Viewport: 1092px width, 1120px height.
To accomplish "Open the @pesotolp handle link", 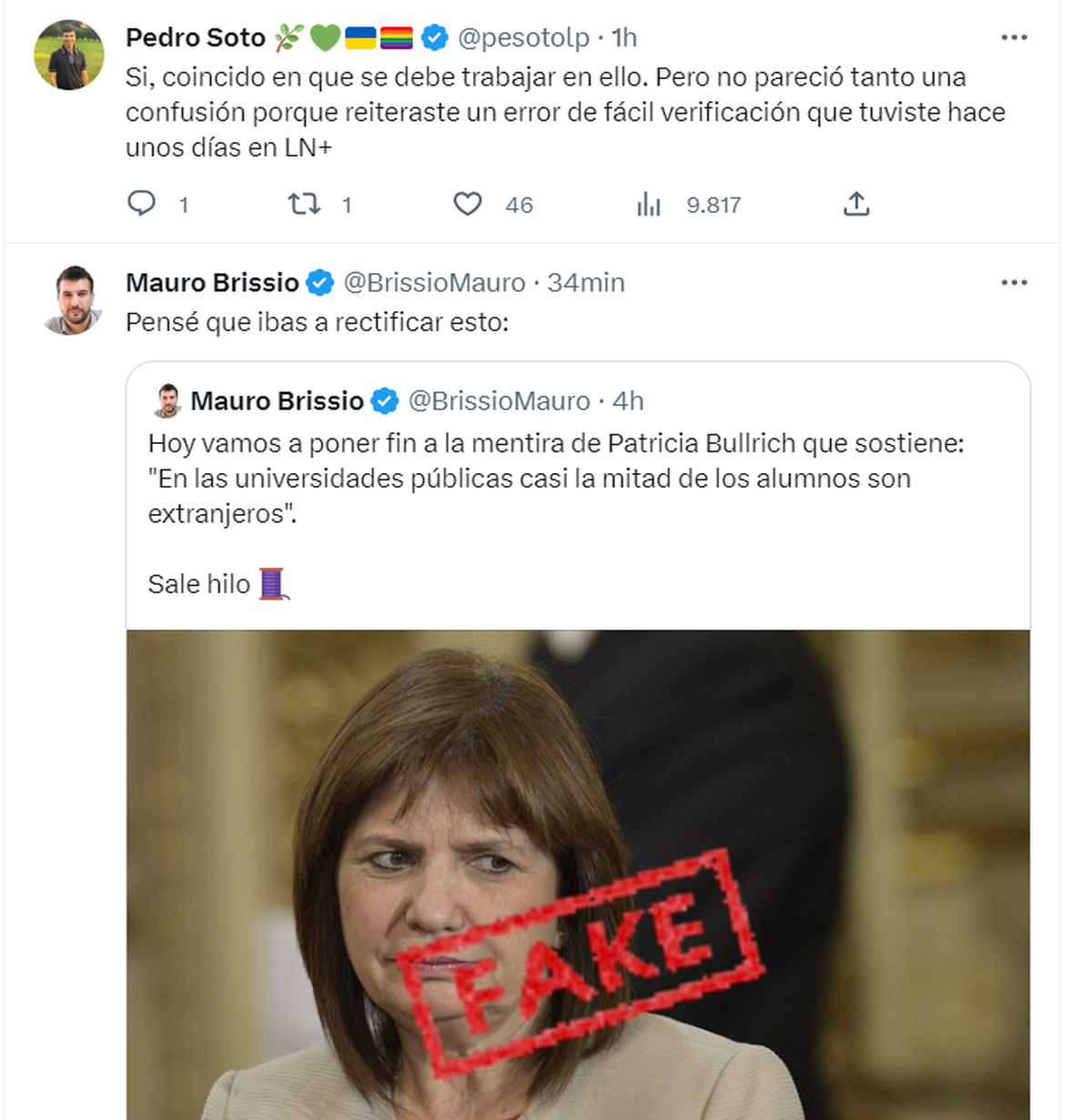I will point(523,37).
